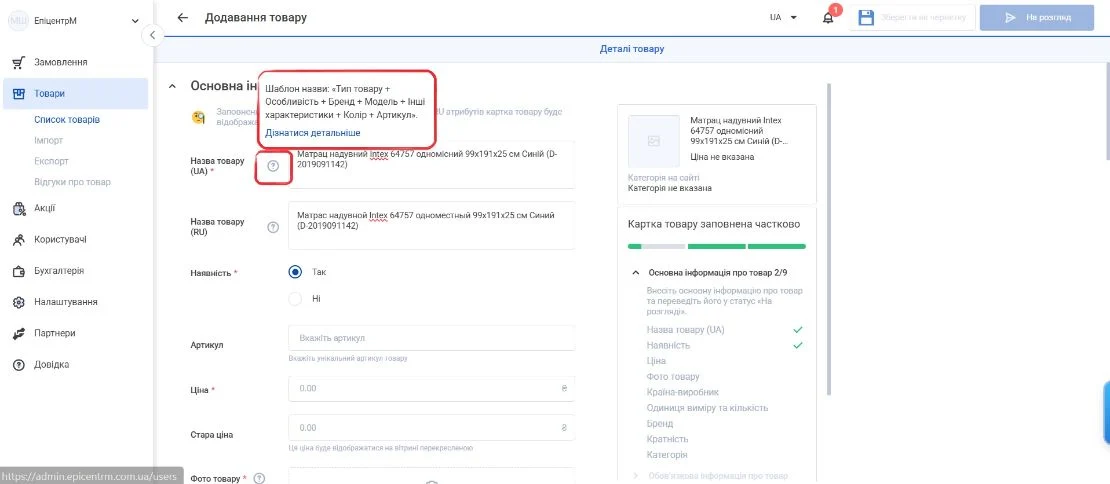This screenshot has height=484, width=1110.
Task: Open Замовлення in sidebar
Action: (61, 62)
